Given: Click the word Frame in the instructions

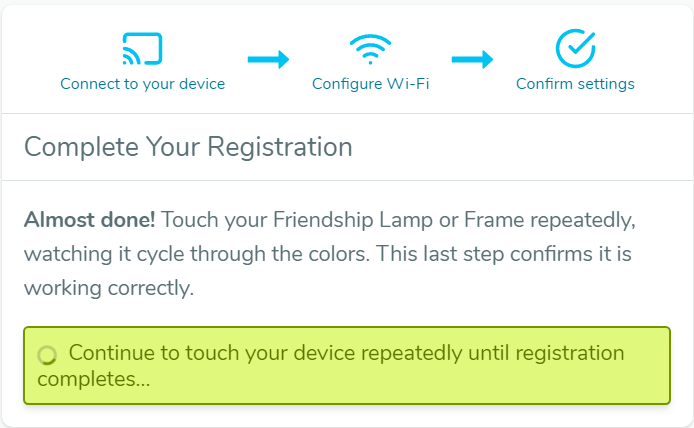Looking at the screenshot, I should [494, 220].
